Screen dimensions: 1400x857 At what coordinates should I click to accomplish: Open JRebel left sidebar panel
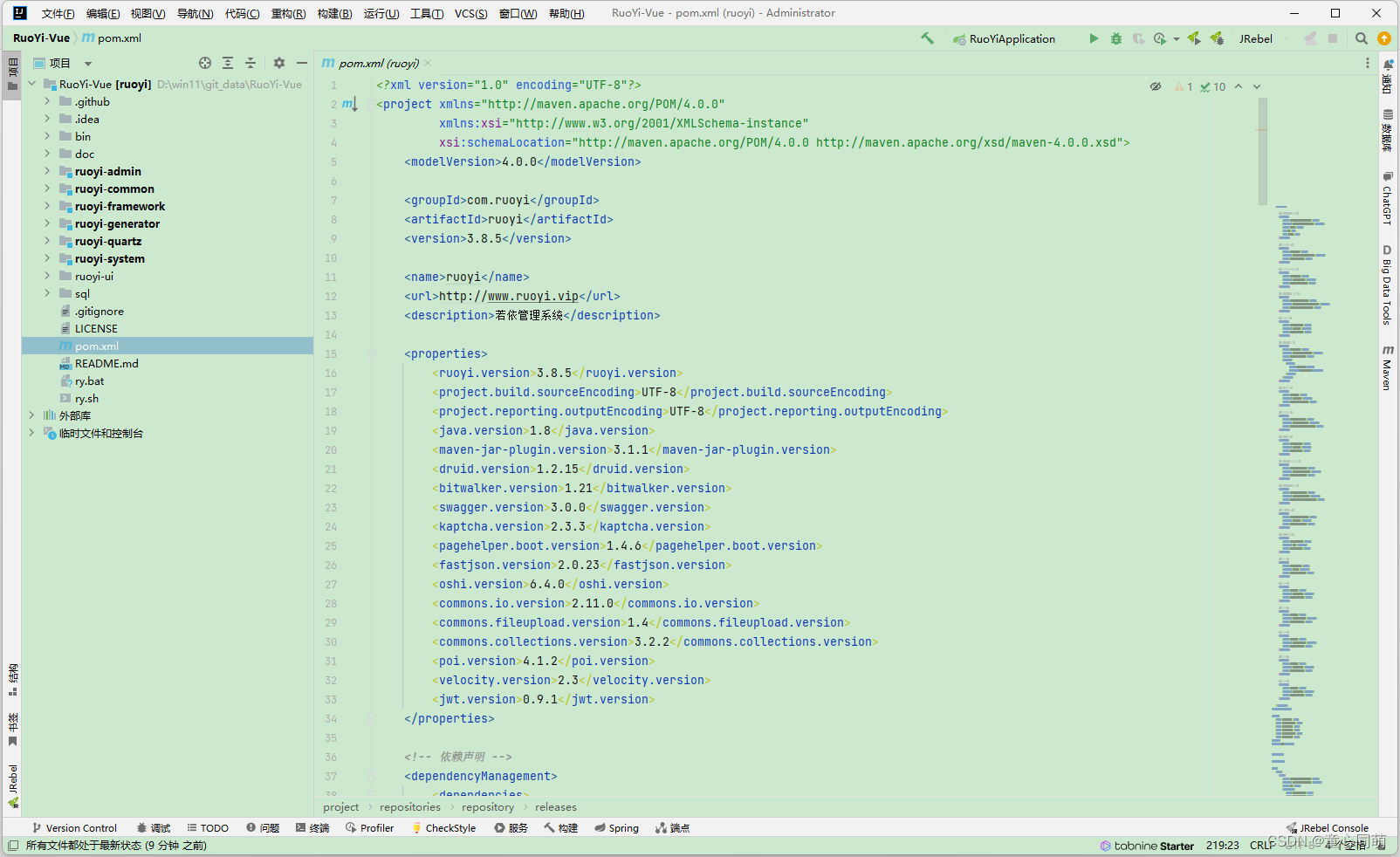click(12, 786)
